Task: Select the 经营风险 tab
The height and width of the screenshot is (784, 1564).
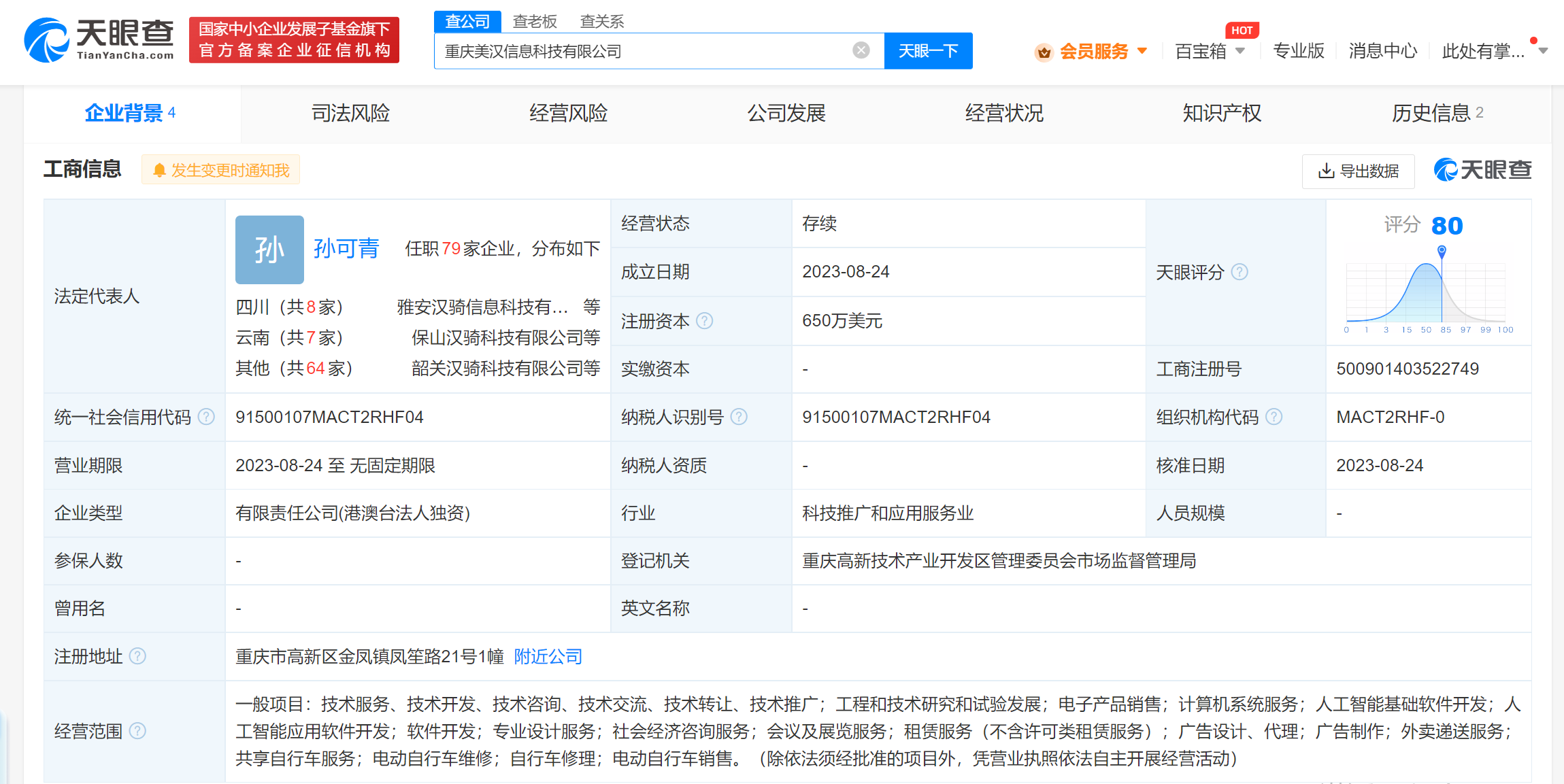Action: (x=568, y=113)
